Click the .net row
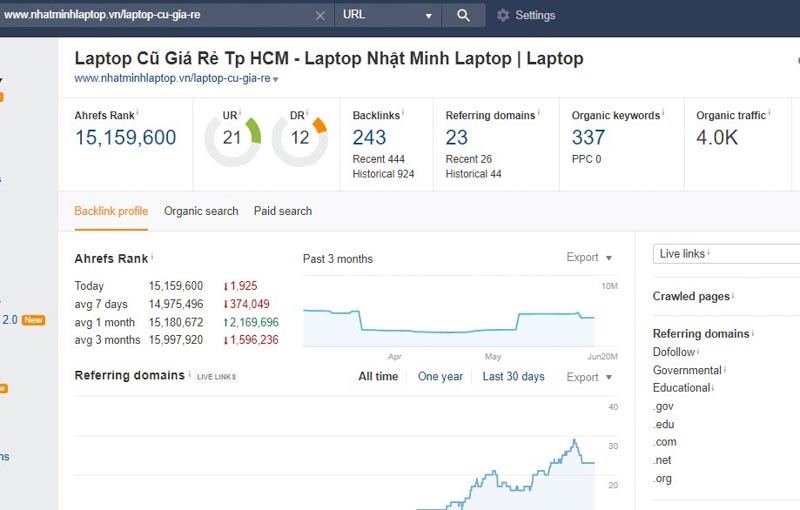 click(662, 460)
